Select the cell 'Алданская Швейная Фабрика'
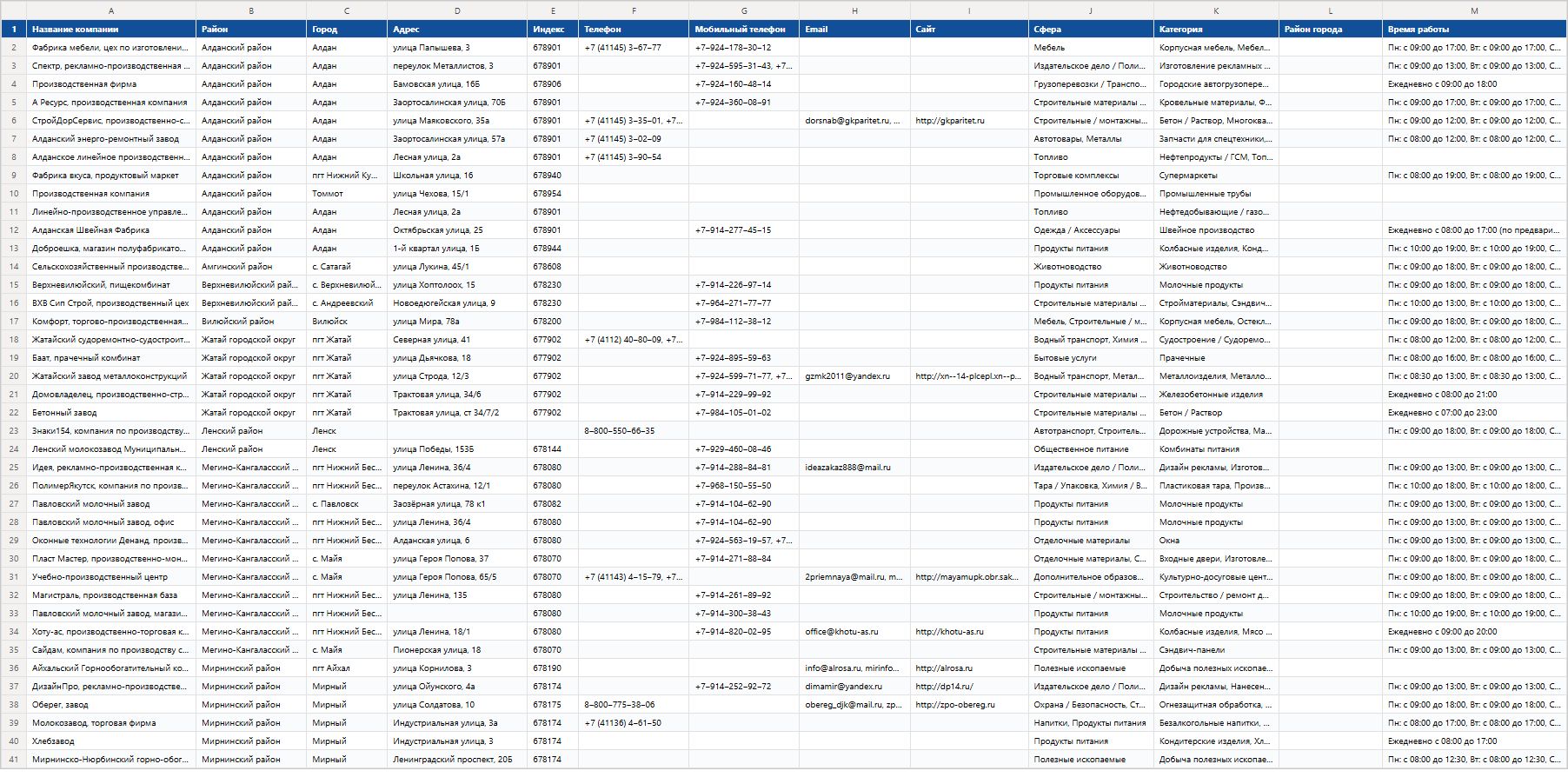Screen dimensions: 1568x784 click(x=111, y=230)
